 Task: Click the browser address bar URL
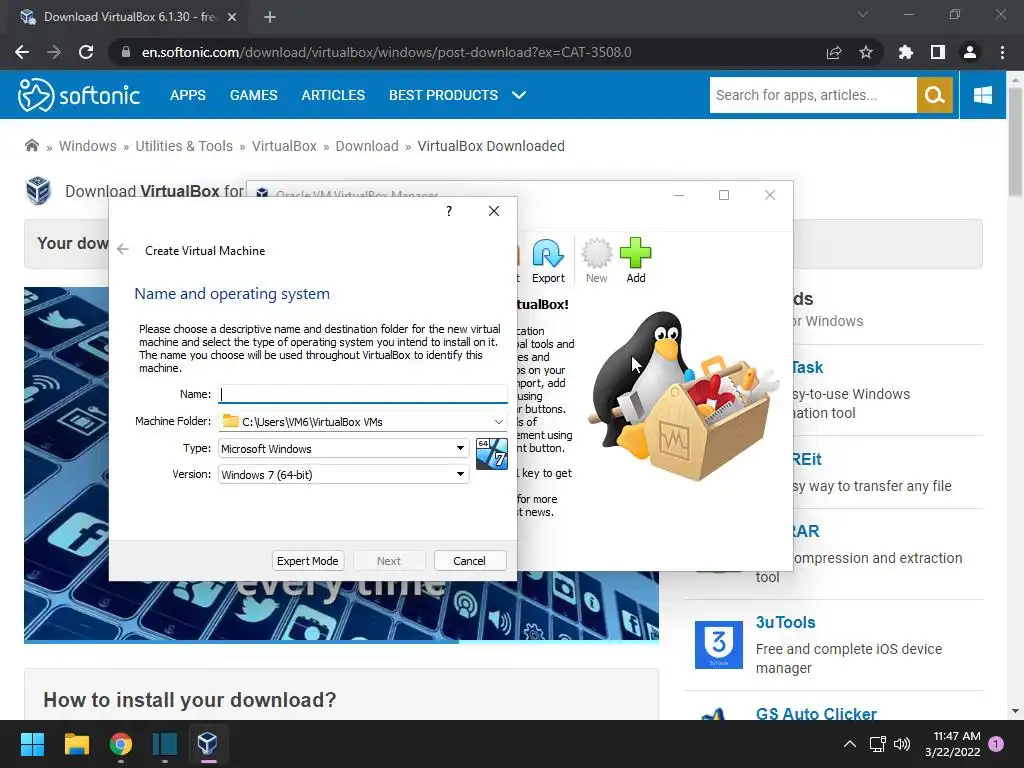click(387, 52)
